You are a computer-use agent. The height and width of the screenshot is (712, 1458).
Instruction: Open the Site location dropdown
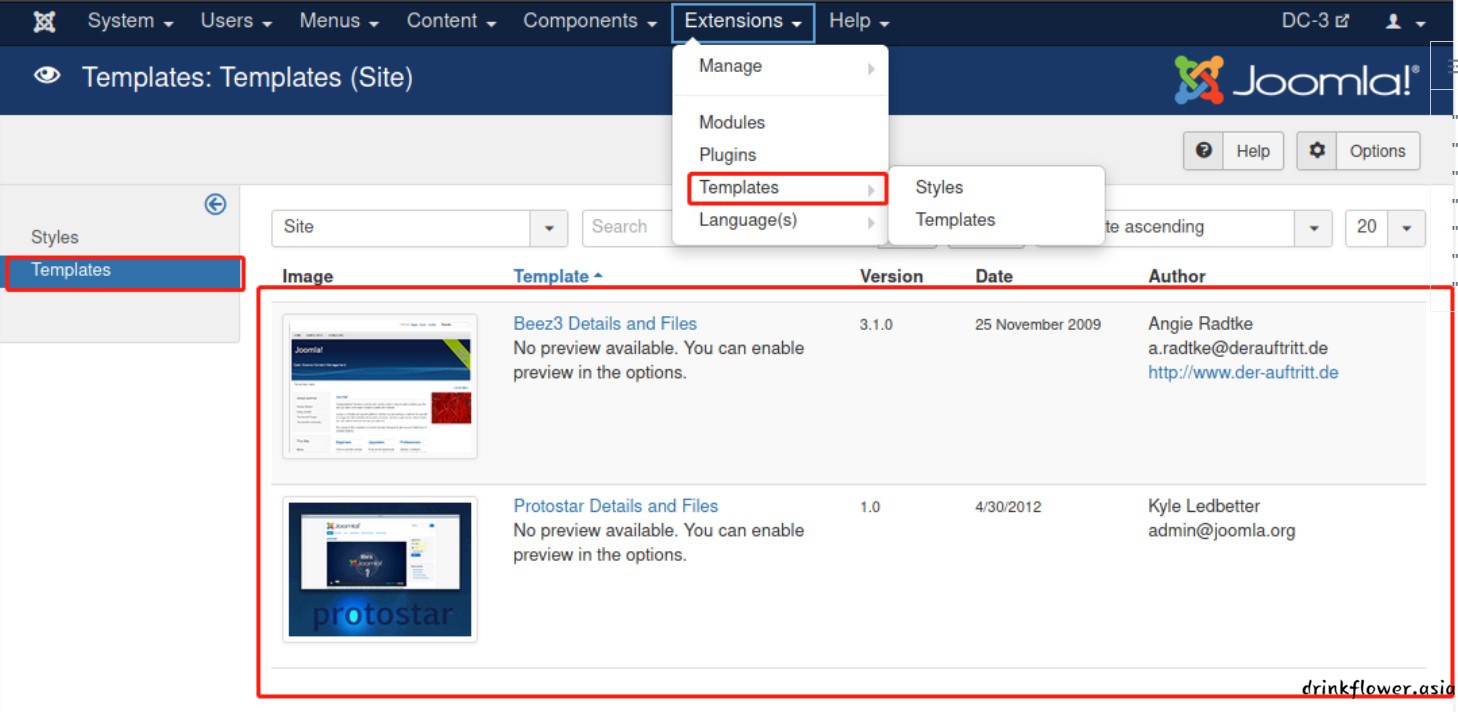tap(419, 227)
